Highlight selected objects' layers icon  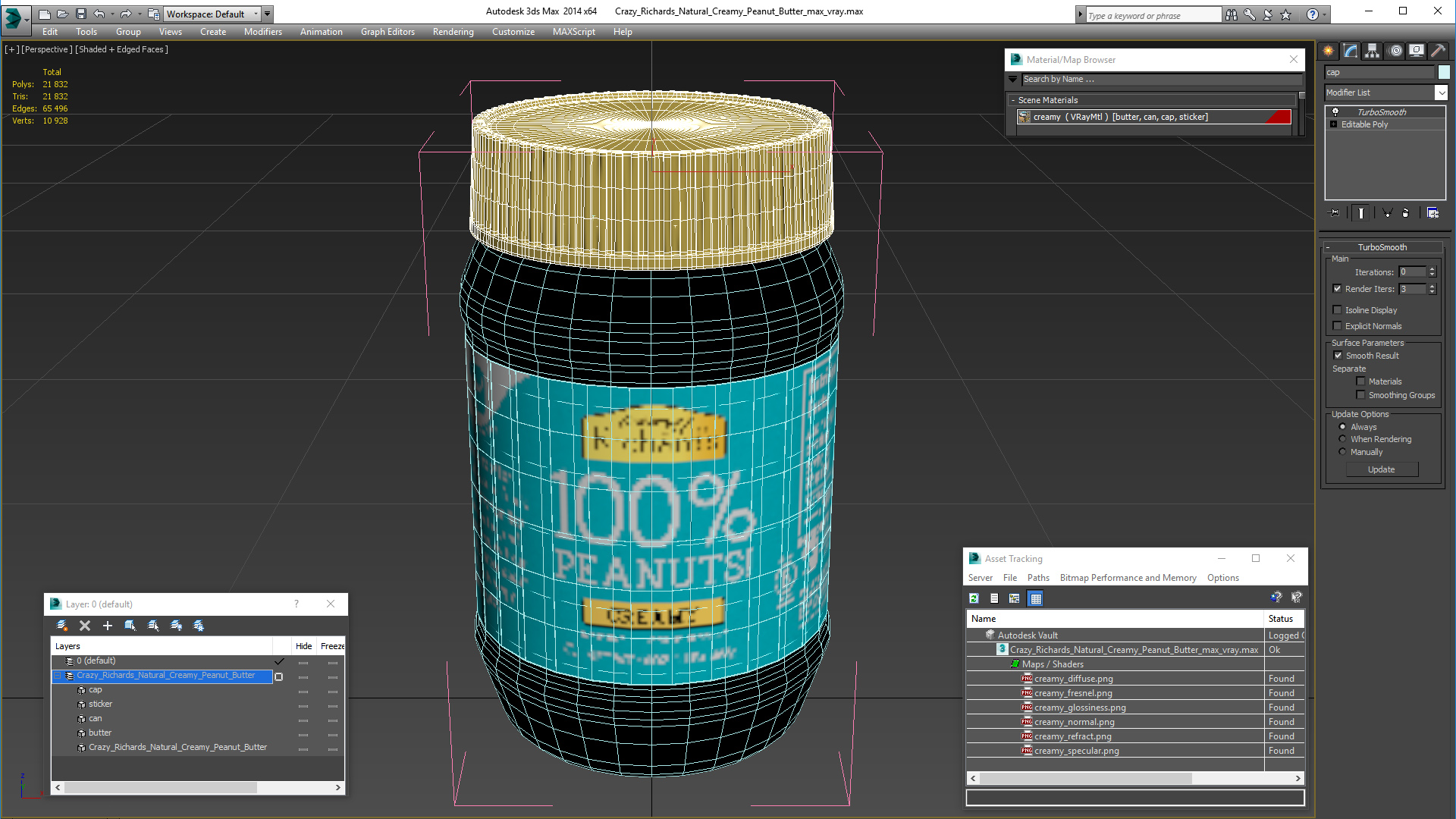pyautogui.click(x=153, y=626)
